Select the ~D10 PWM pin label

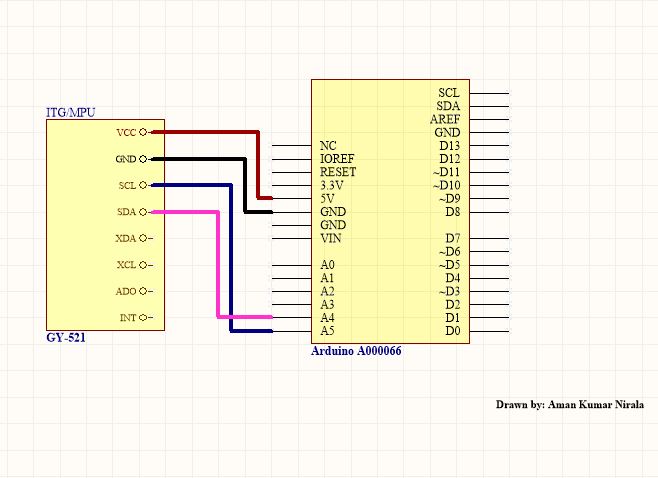446,185
